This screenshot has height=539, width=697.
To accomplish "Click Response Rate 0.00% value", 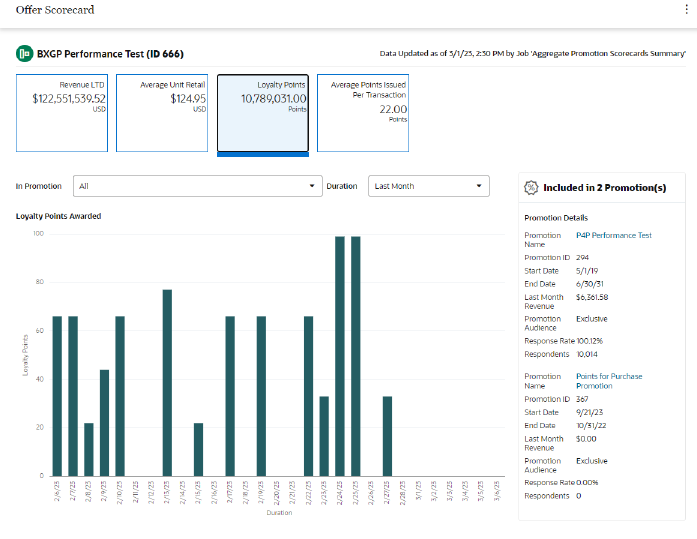I will pyautogui.click(x=587, y=483).
